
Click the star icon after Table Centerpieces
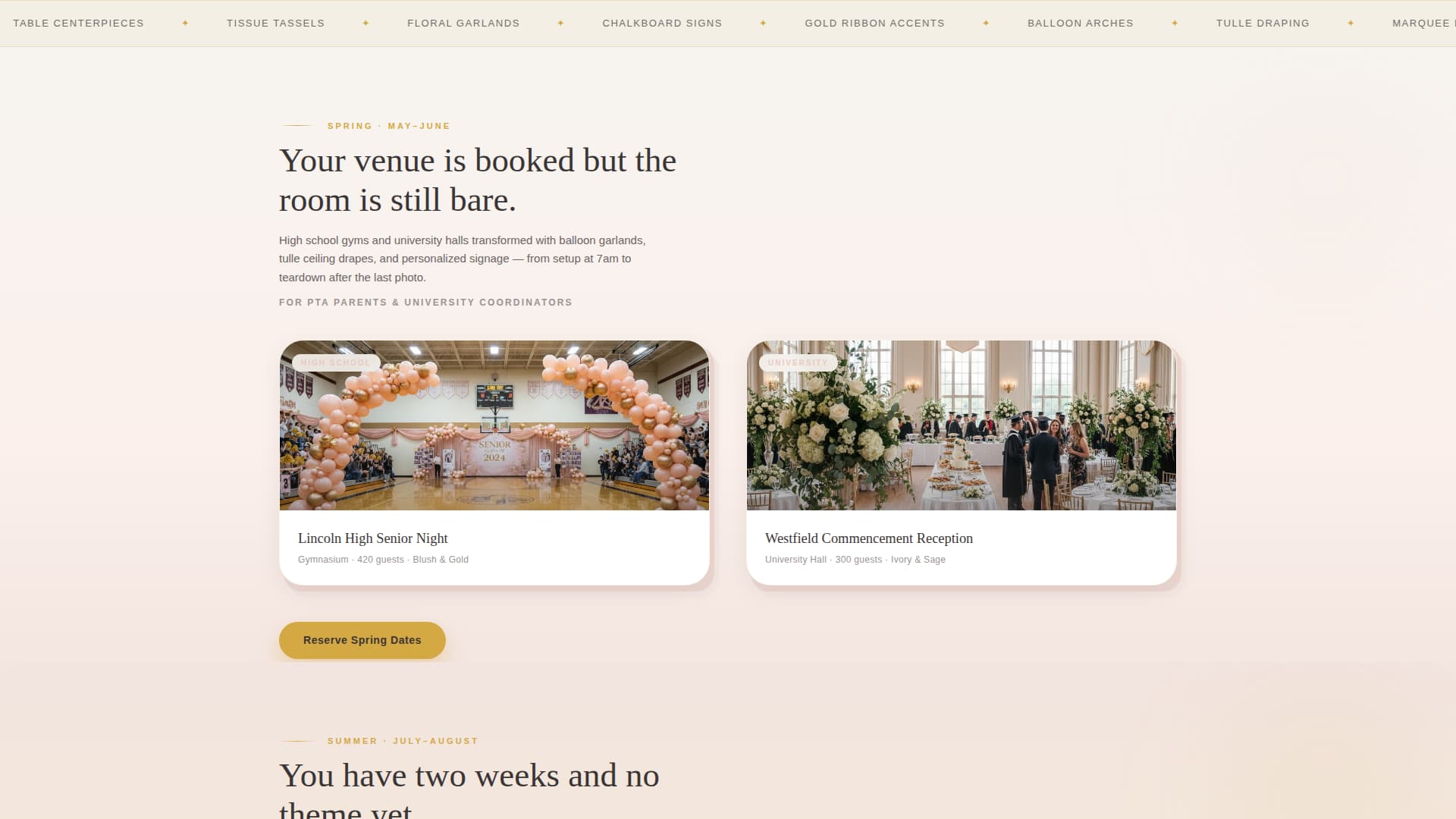185,24
